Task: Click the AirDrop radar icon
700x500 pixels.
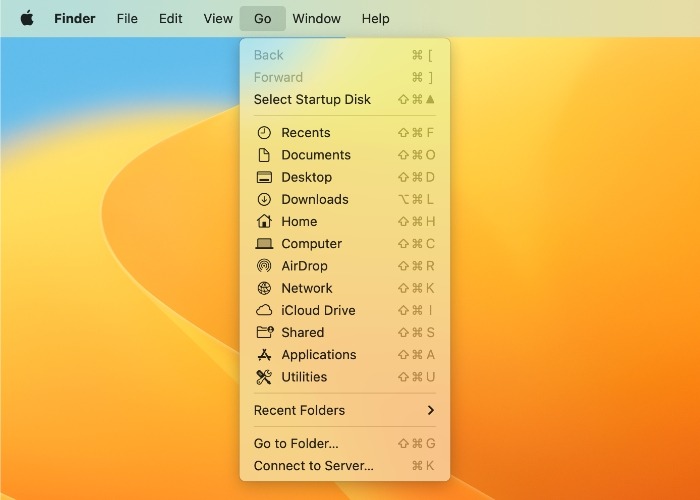Action: [x=264, y=266]
